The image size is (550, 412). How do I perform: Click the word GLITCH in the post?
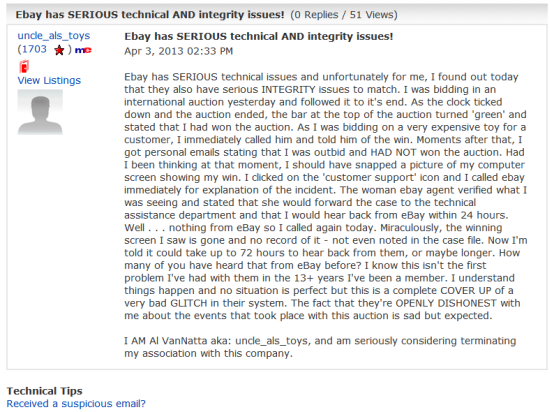pyautogui.click(x=193, y=303)
